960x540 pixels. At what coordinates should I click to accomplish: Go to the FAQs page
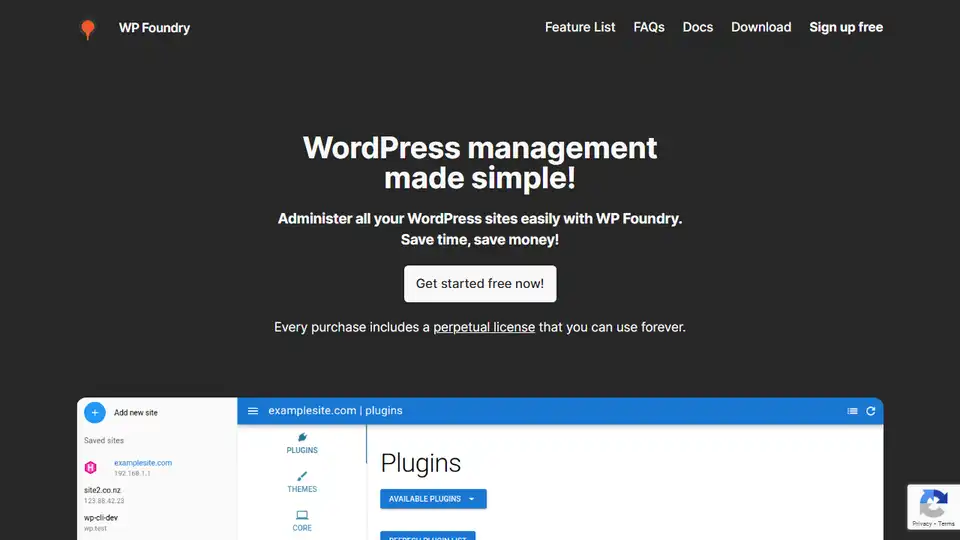pyautogui.click(x=649, y=27)
